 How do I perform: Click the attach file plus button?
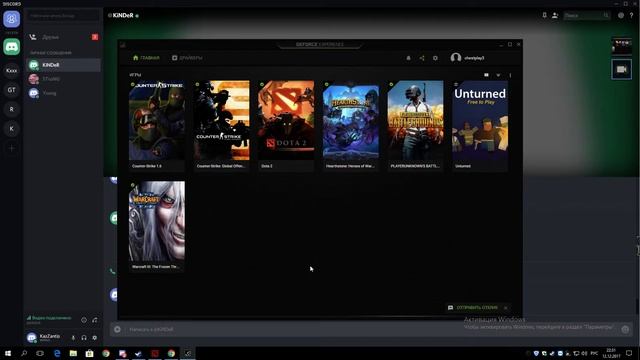117,329
